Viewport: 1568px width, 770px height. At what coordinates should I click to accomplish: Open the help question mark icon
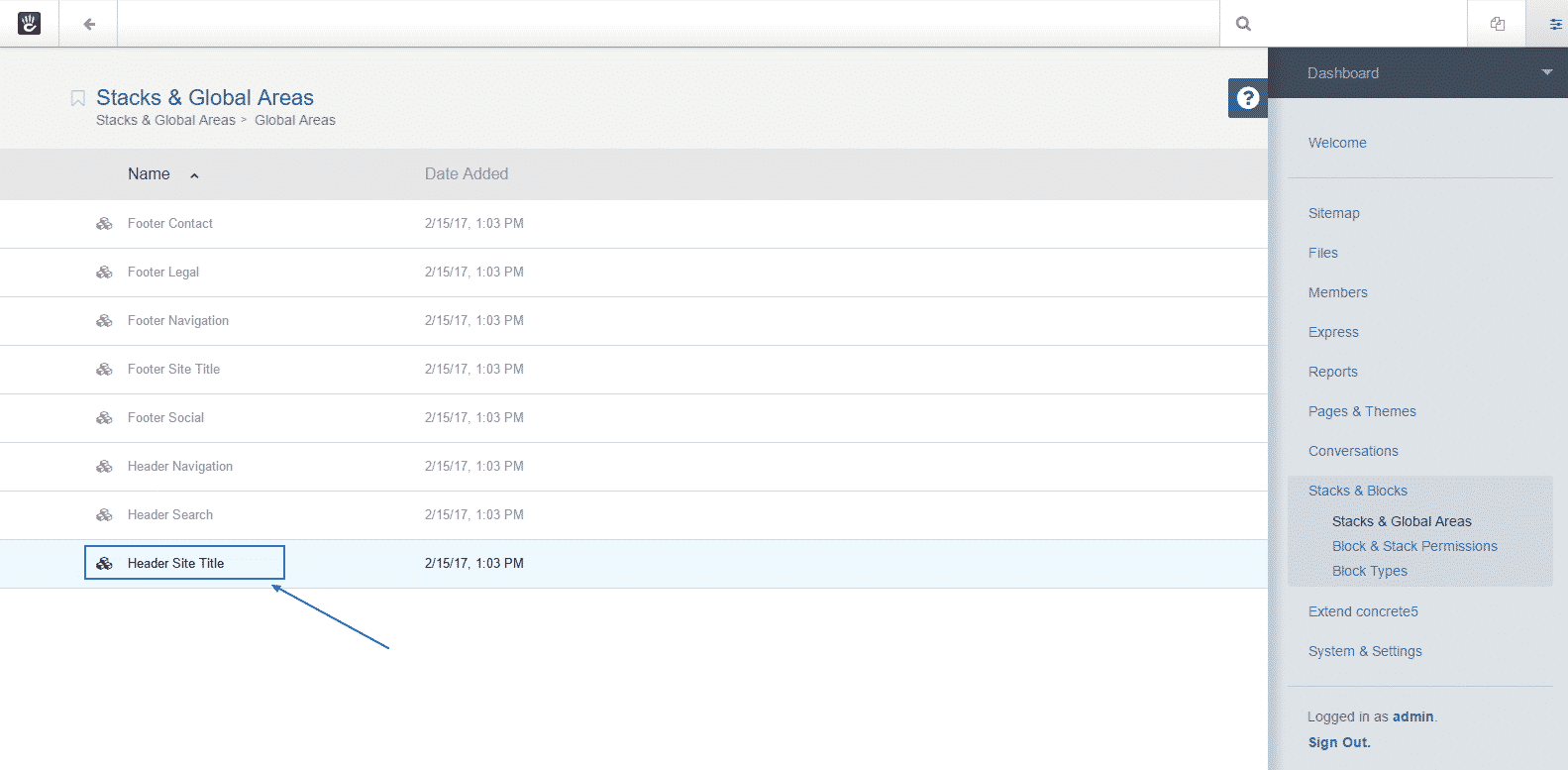coord(1248,98)
